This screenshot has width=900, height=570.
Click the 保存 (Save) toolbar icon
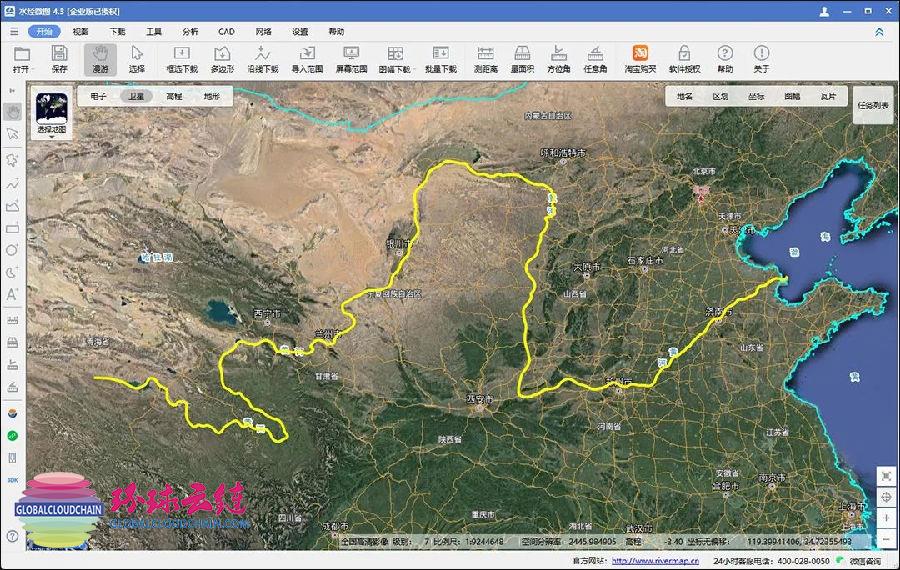click(x=59, y=58)
